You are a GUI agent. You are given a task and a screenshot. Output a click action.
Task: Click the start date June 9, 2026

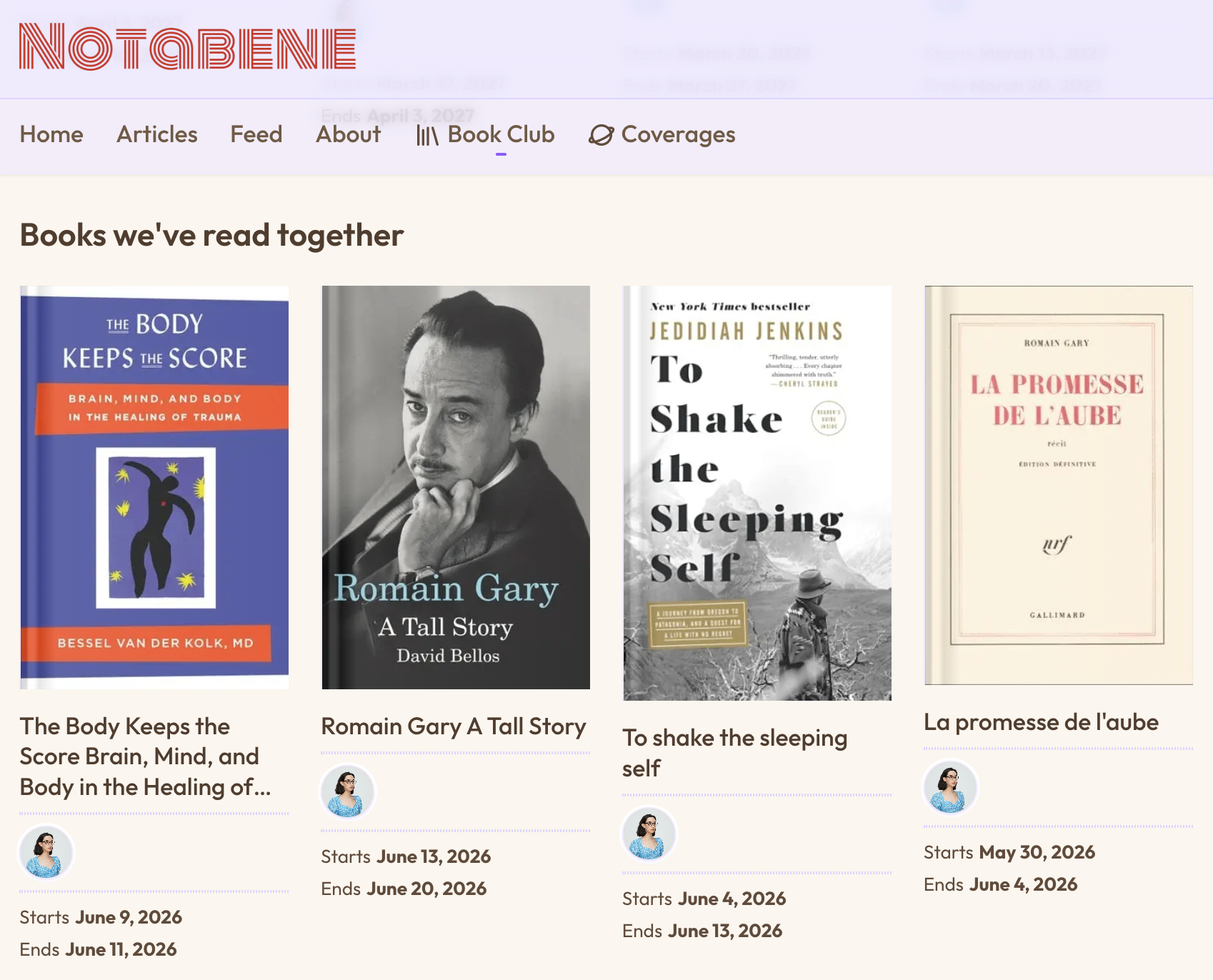tap(129, 917)
